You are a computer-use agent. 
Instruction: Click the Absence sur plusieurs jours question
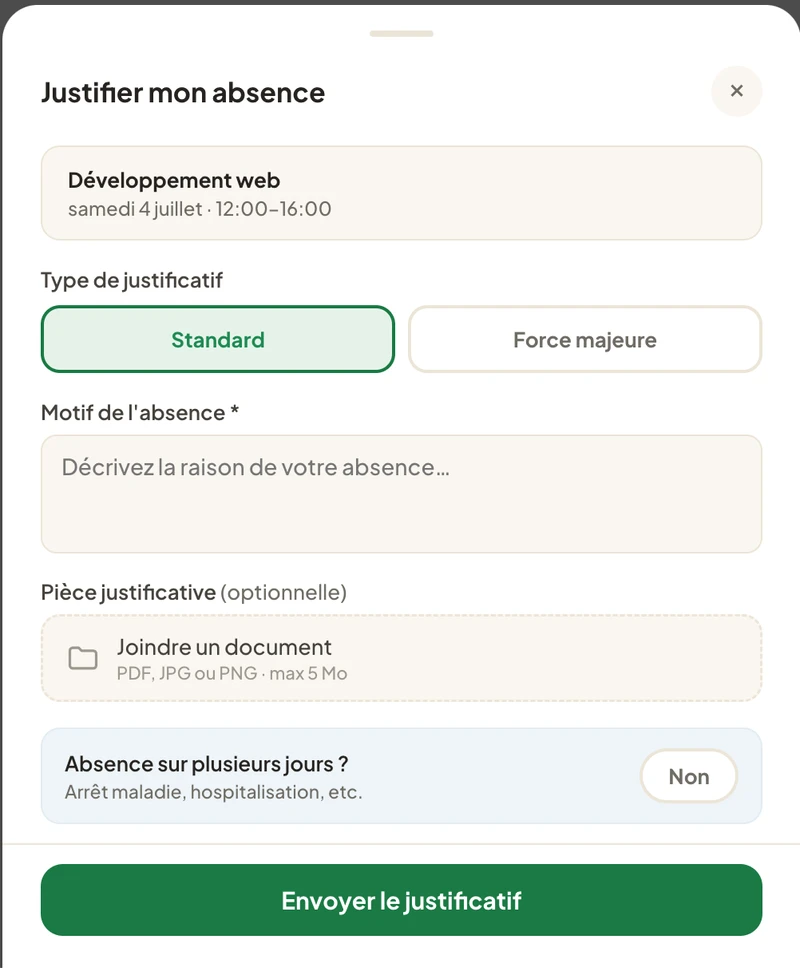tap(206, 764)
